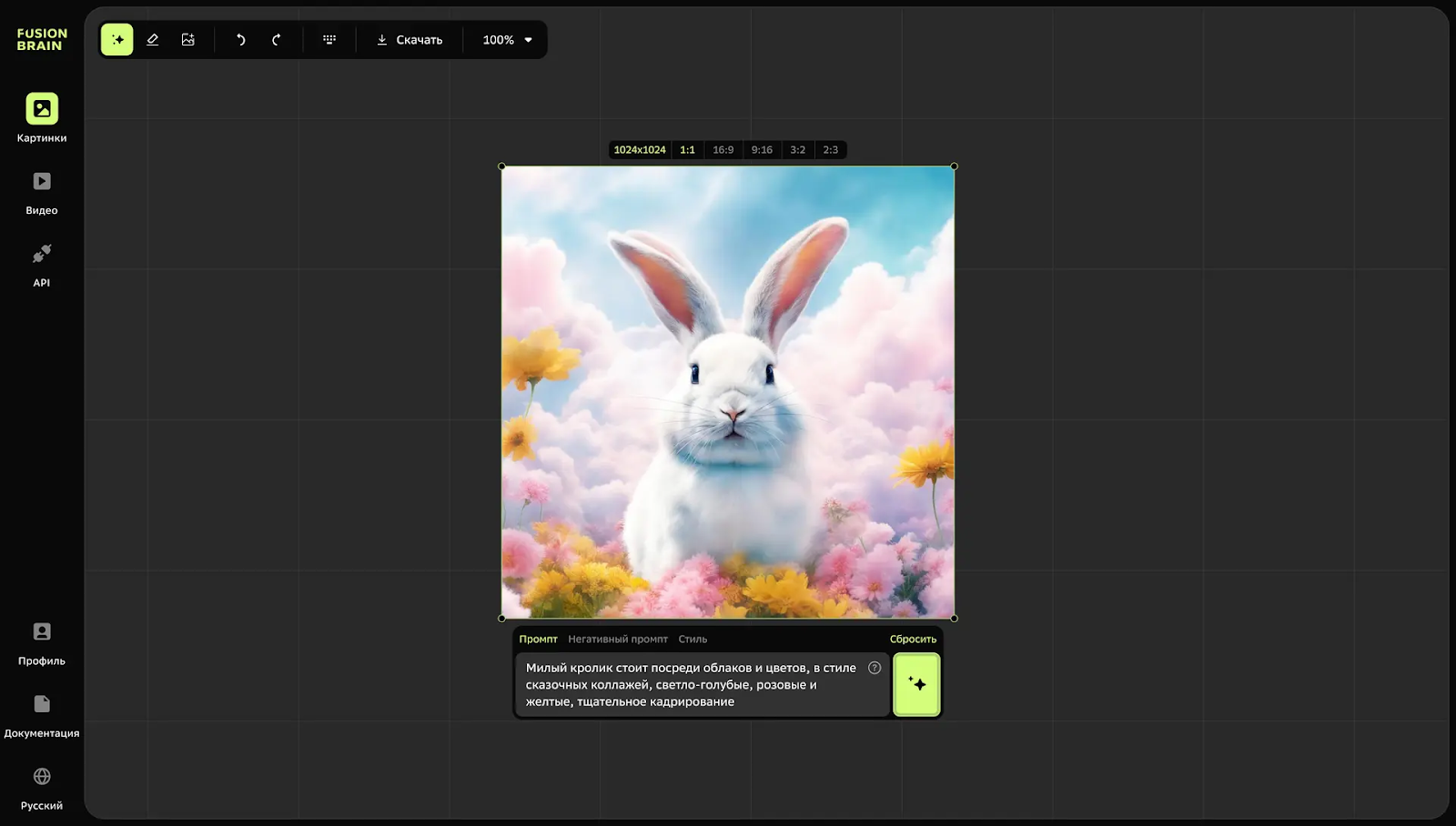Screen dimensions: 1456x826
Task: Select the 16:9 aspect ratio
Action: pyautogui.click(x=723, y=150)
